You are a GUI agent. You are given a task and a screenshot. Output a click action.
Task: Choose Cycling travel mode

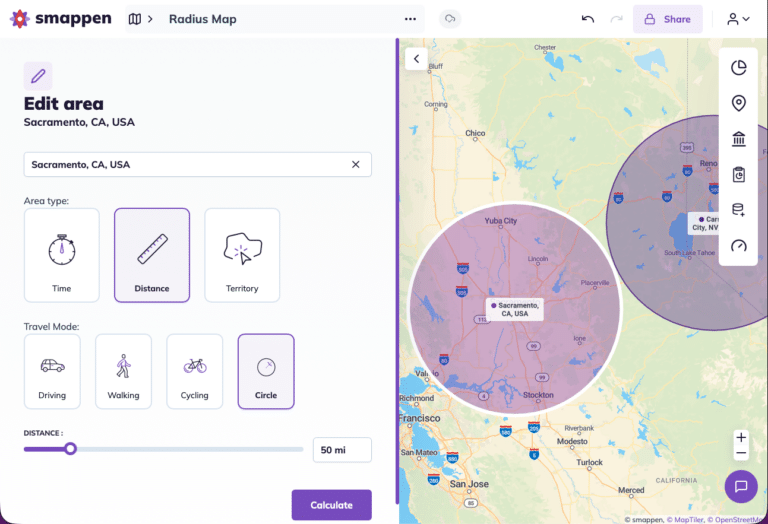click(194, 372)
